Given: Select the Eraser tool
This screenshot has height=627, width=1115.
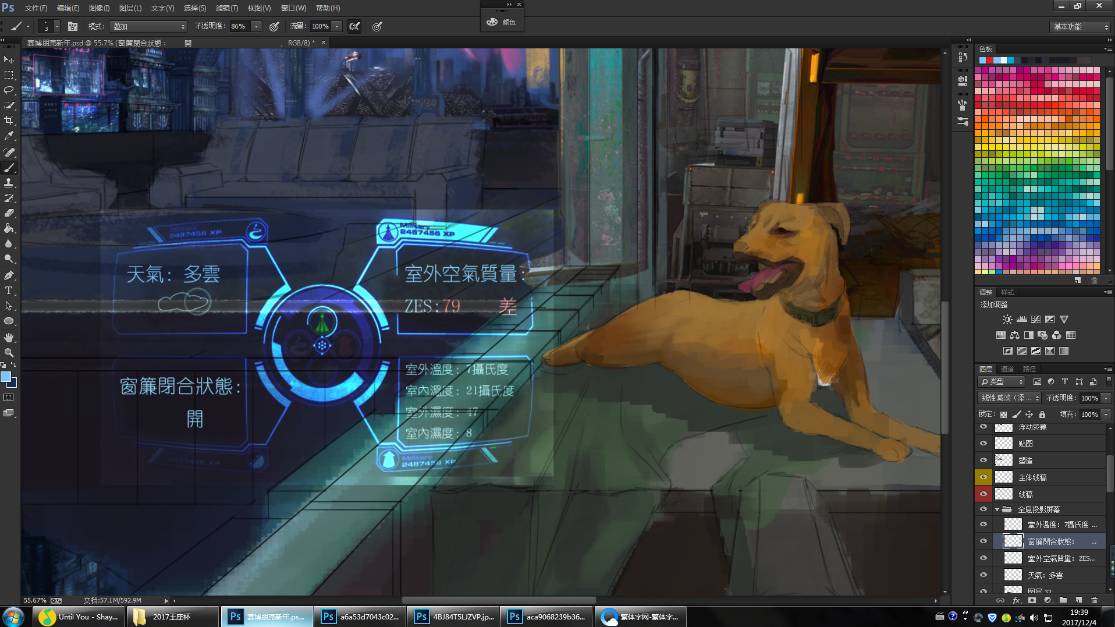Looking at the screenshot, I should [9, 213].
